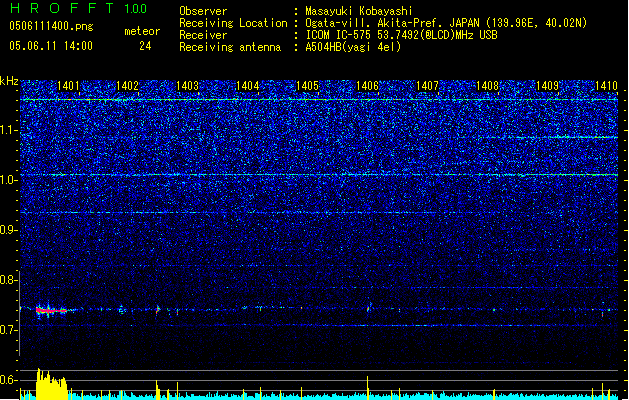This screenshot has height=400, width=629.
Task: Click the 1403 time marker
Action: click(187, 86)
